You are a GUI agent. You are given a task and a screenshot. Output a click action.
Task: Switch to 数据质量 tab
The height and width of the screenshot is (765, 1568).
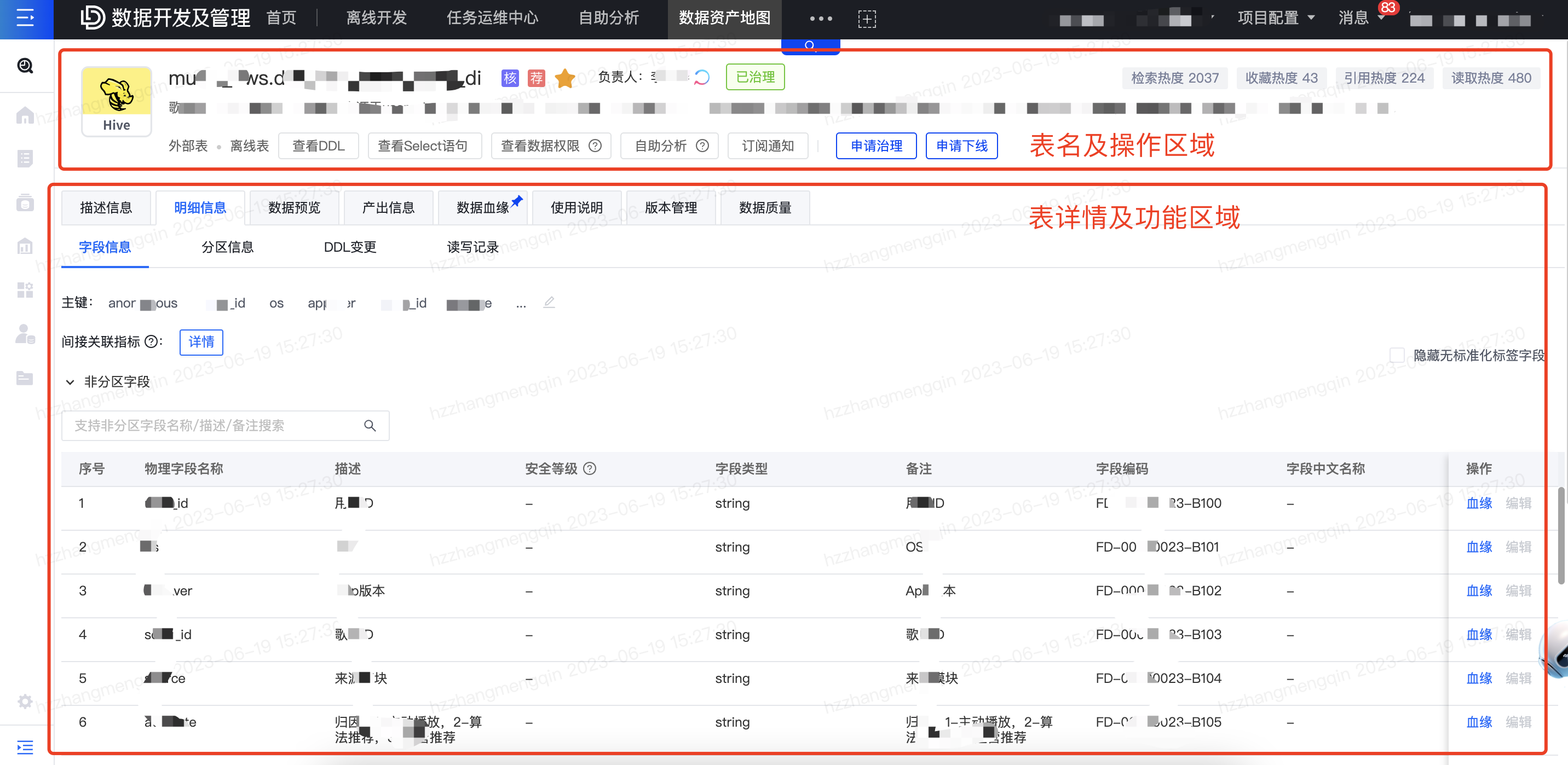[x=765, y=207]
